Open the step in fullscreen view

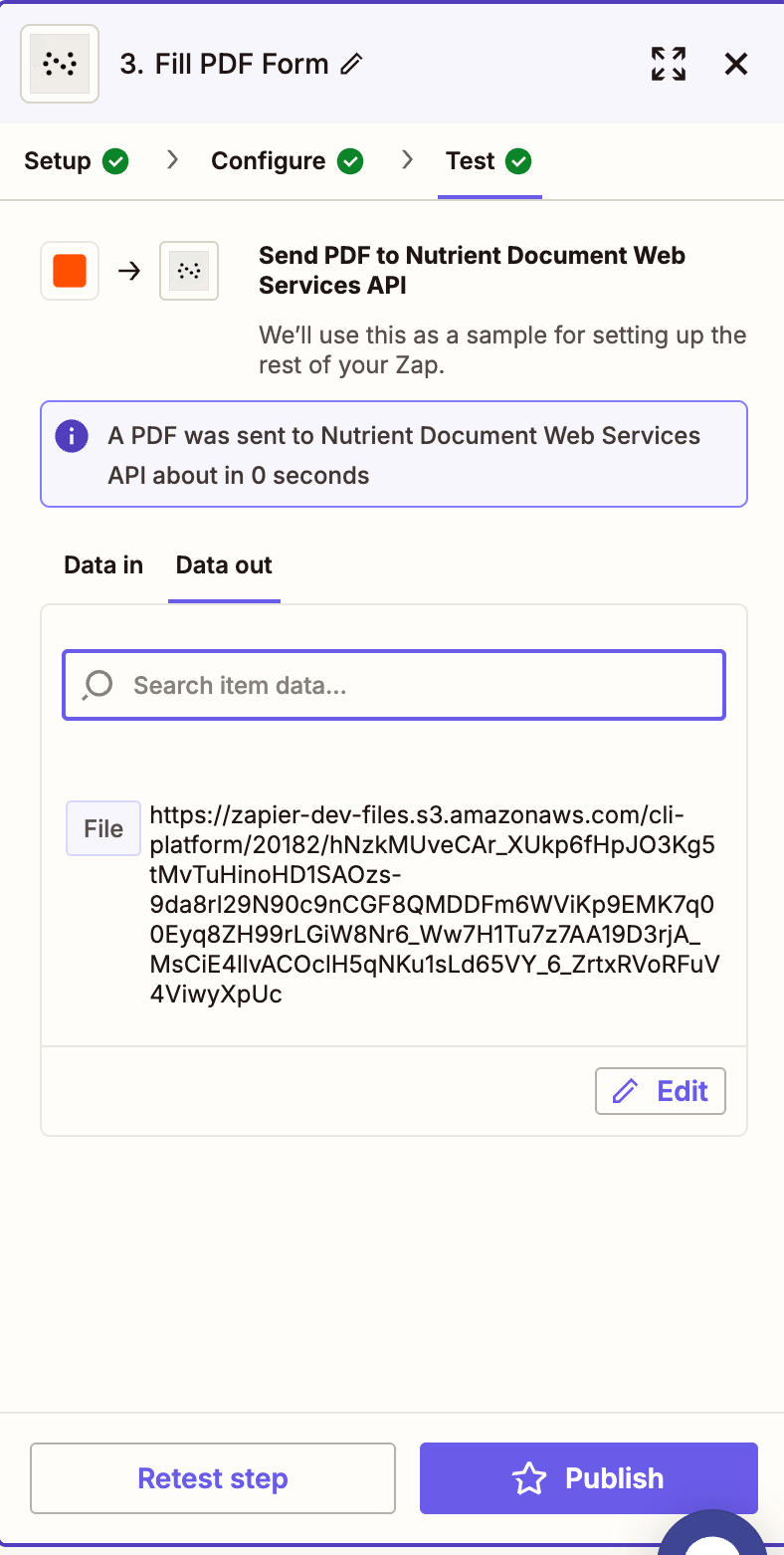(x=669, y=63)
